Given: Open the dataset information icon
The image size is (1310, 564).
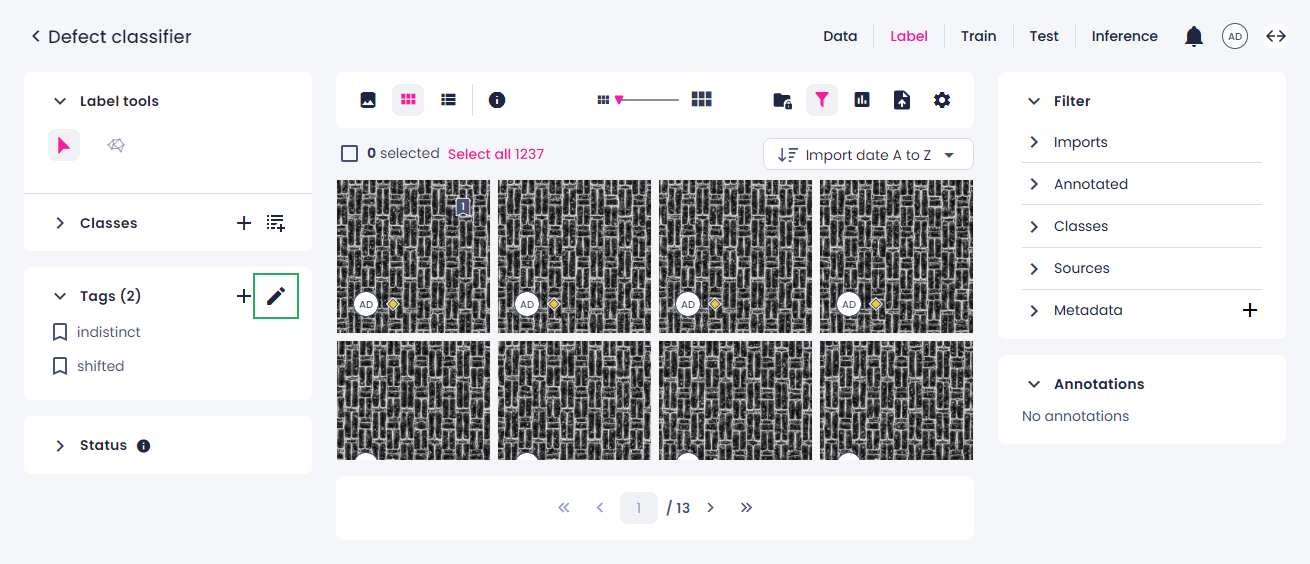Looking at the screenshot, I should (x=497, y=100).
